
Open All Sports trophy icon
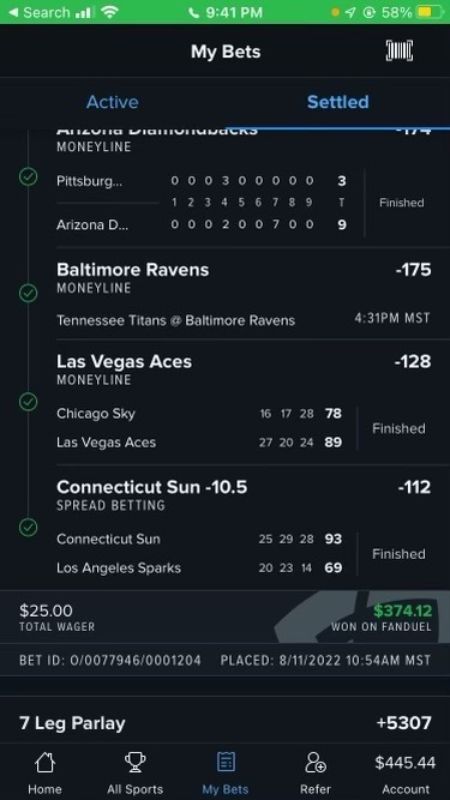coord(135,763)
